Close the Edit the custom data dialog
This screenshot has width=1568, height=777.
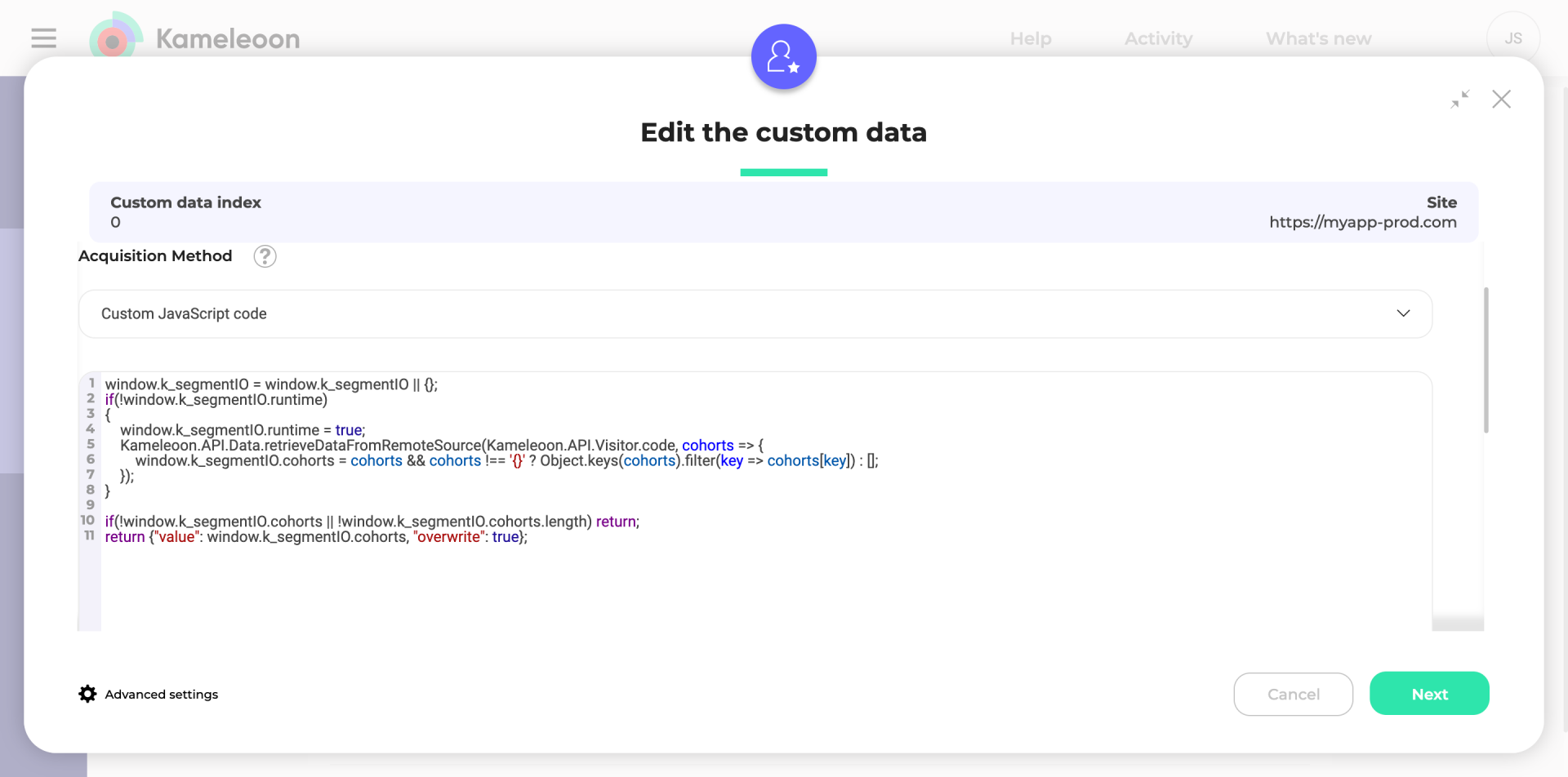point(1501,100)
